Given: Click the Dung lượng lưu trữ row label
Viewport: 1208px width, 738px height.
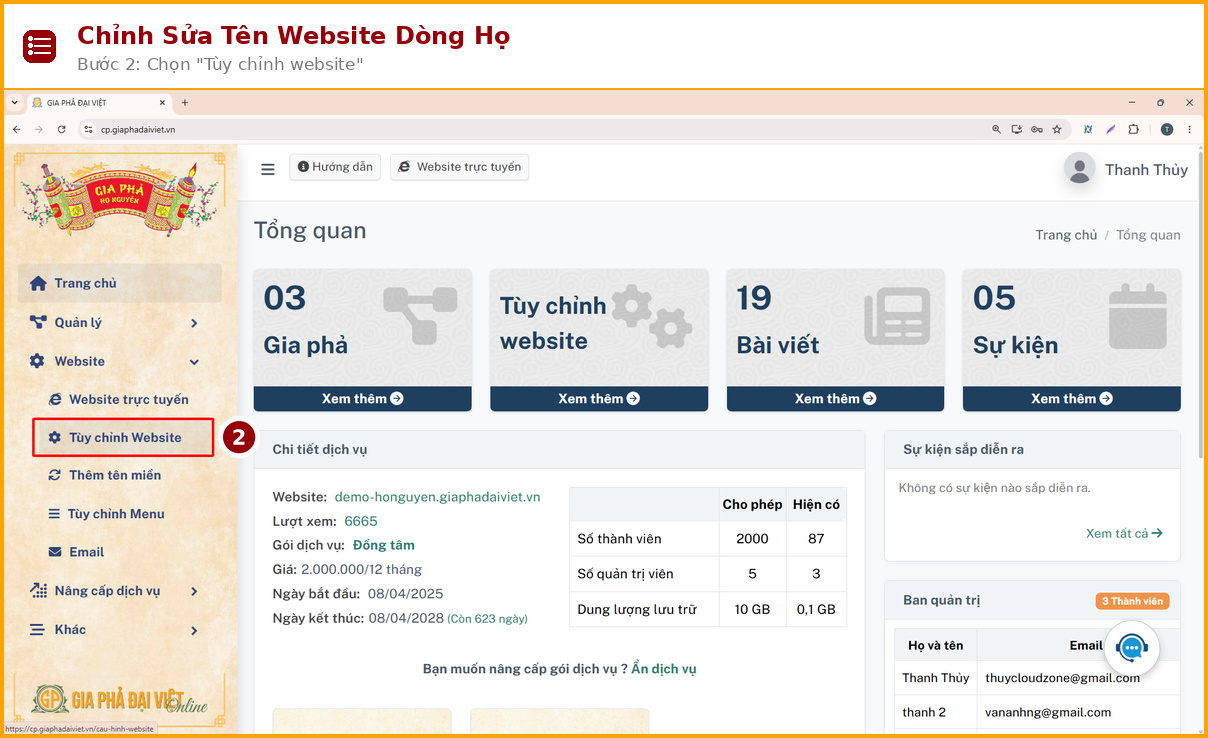Looking at the screenshot, I should click(x=636, y=609).
